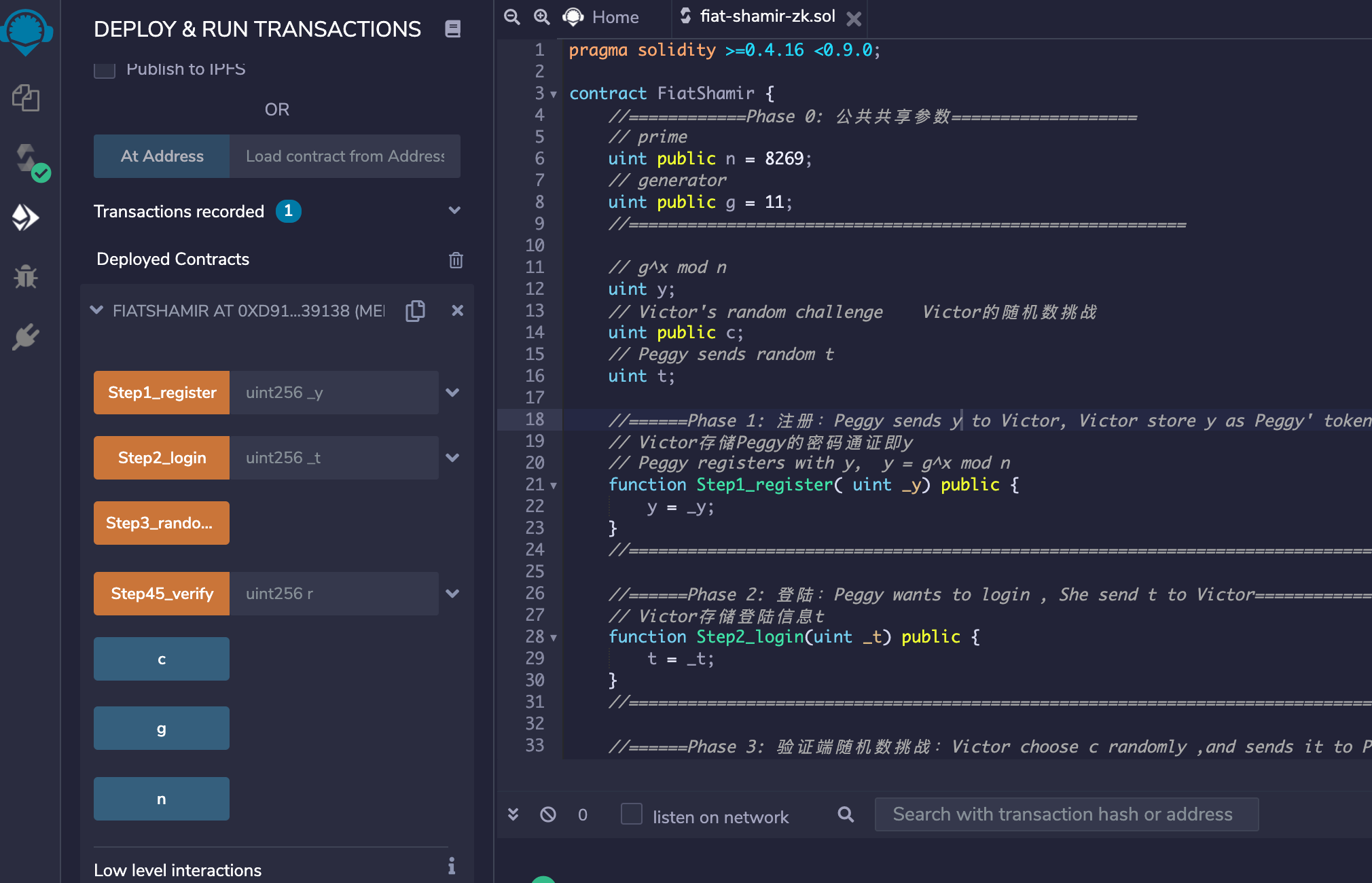Viewport: 1372px width, 883px height.
Task: Click the Load contract from Address button
Action: pos(343,156)
